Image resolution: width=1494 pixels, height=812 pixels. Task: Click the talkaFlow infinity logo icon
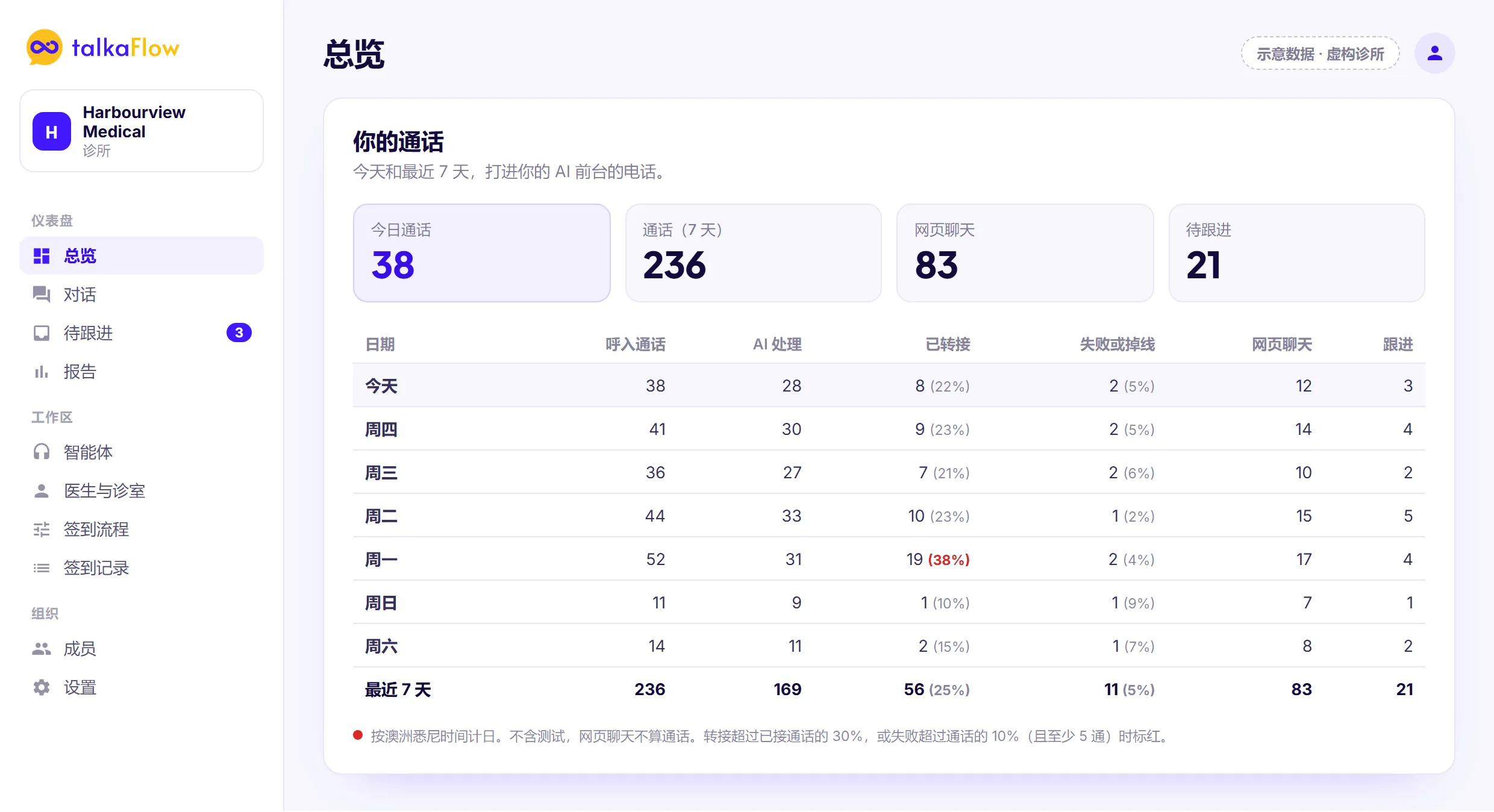pyautogui.click(x=45, y=47)
